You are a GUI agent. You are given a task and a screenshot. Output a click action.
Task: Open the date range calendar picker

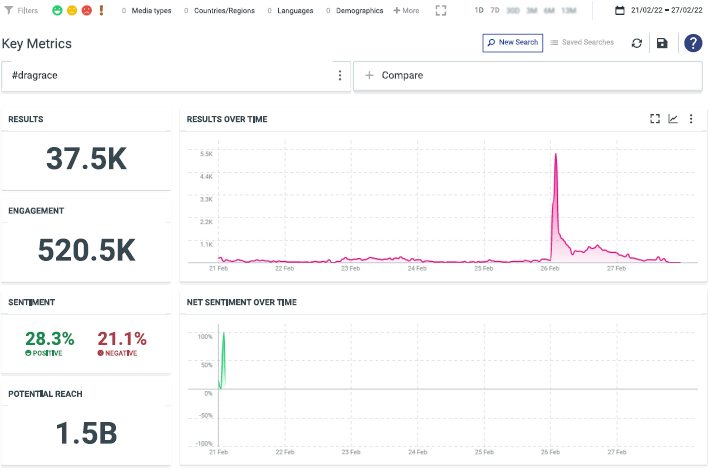coord(620,11)
